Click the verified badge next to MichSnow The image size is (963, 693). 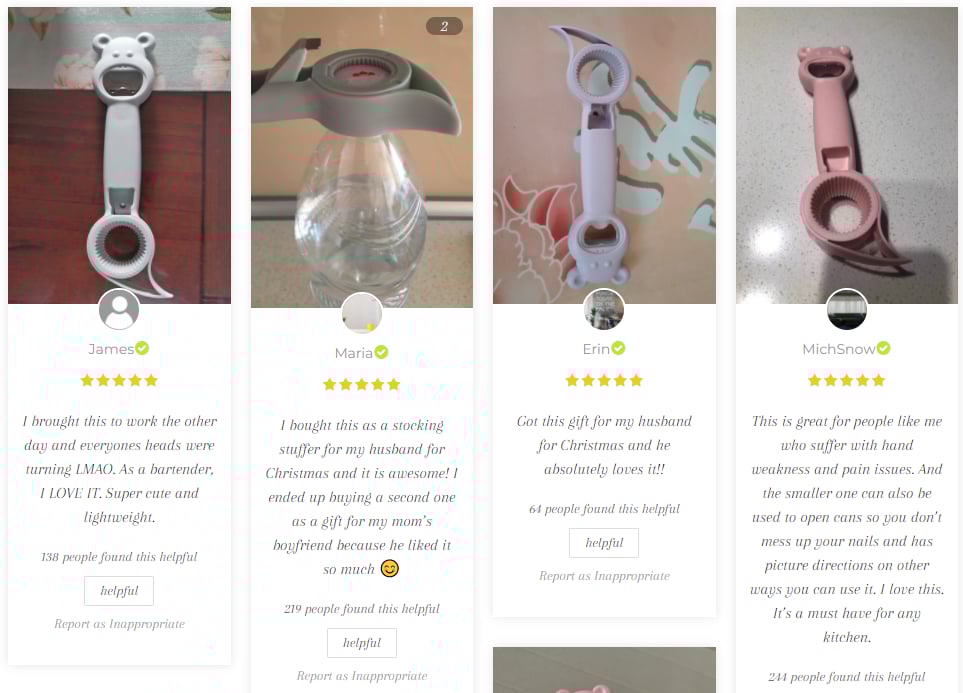click(x=883, y=348)
